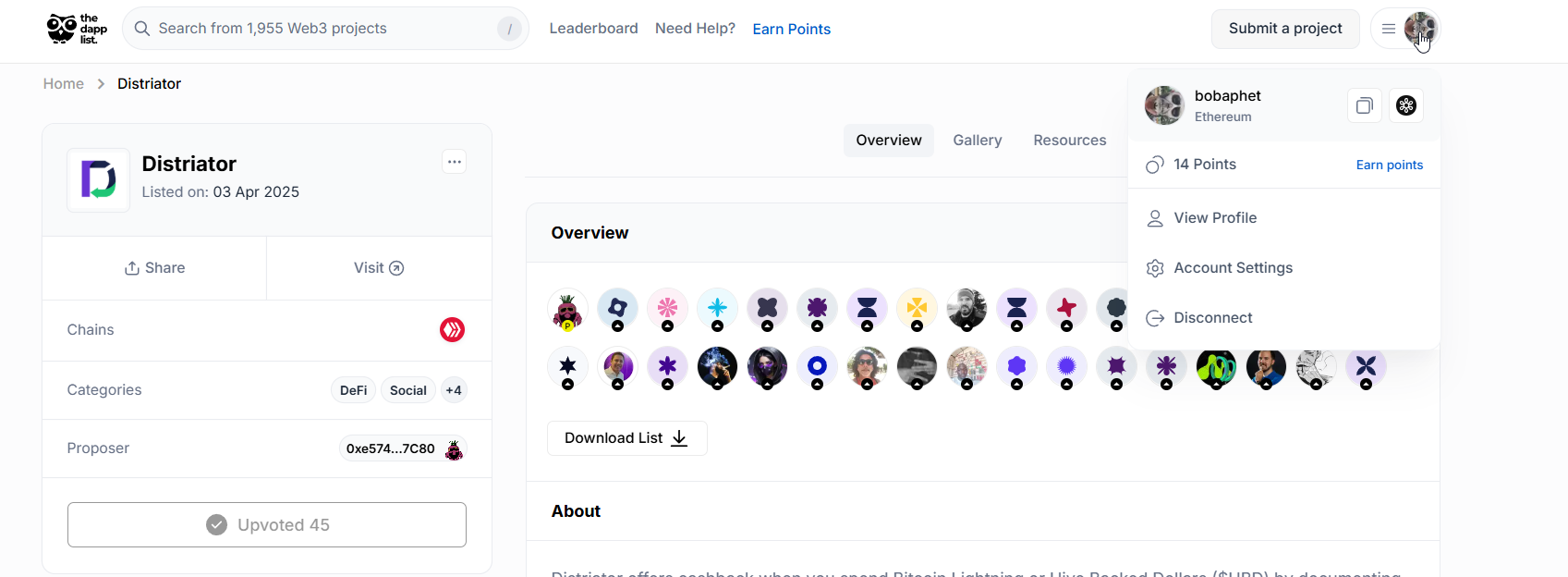Copy wallet address using the copy icon
Viewport: 1568px width, 577px height.
pyautogui.click(x=1365, y=105)
